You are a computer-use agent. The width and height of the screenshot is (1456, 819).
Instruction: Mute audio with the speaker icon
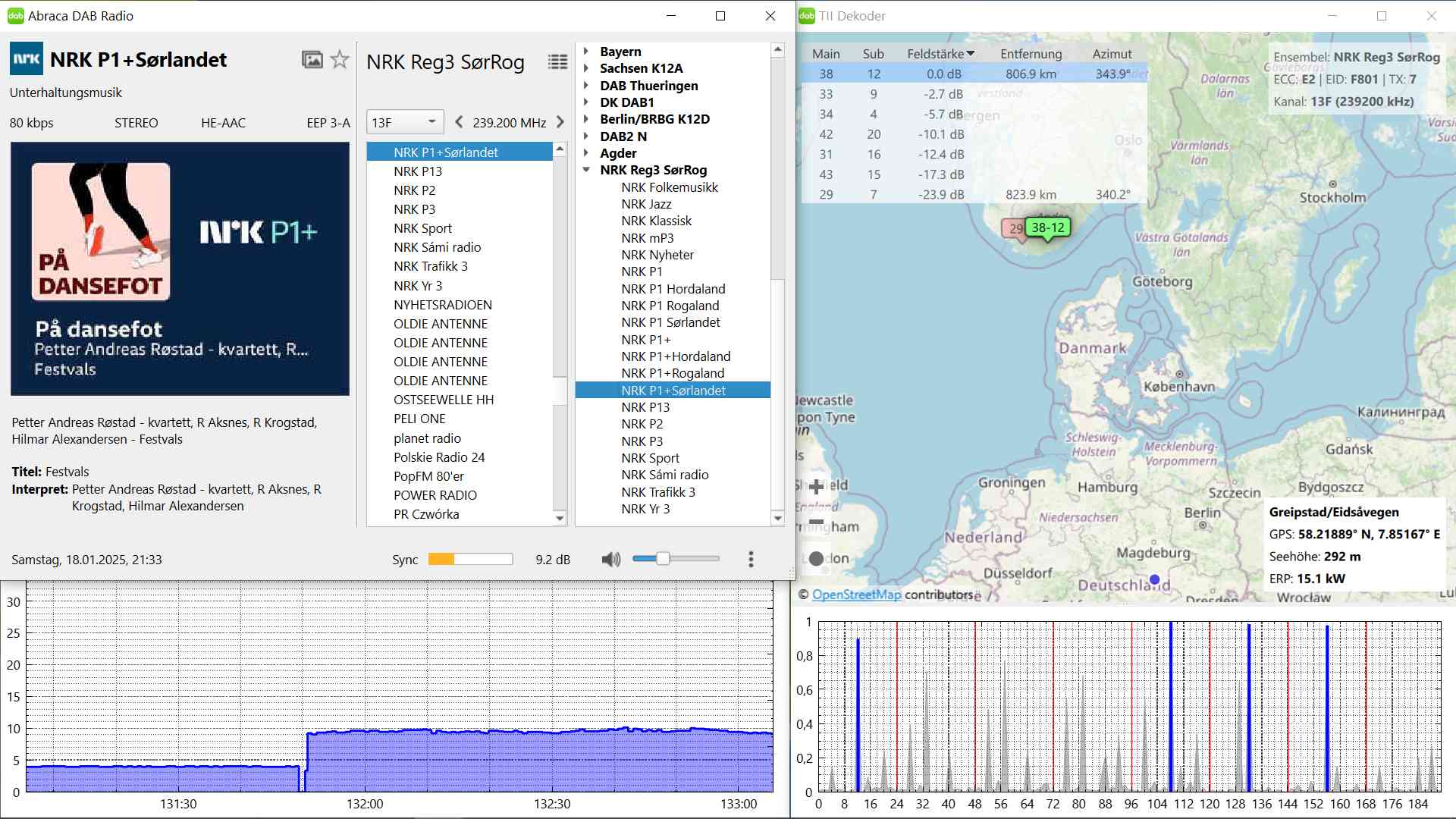(x=610, y=560)
